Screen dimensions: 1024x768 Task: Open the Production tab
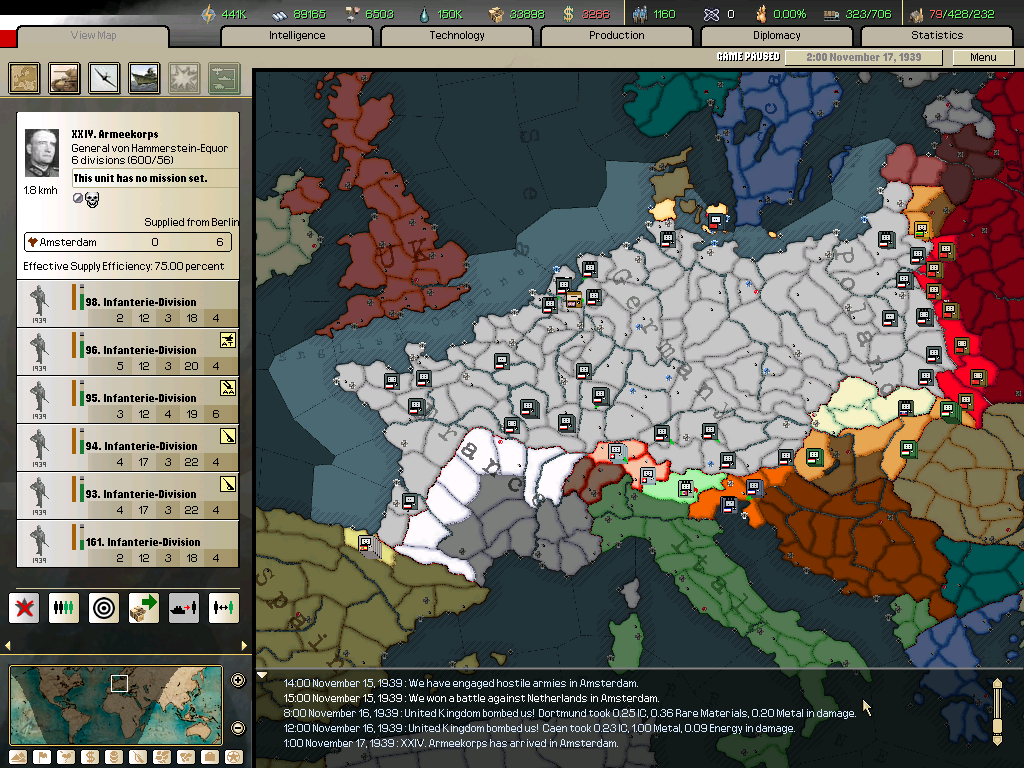(616, 36)
